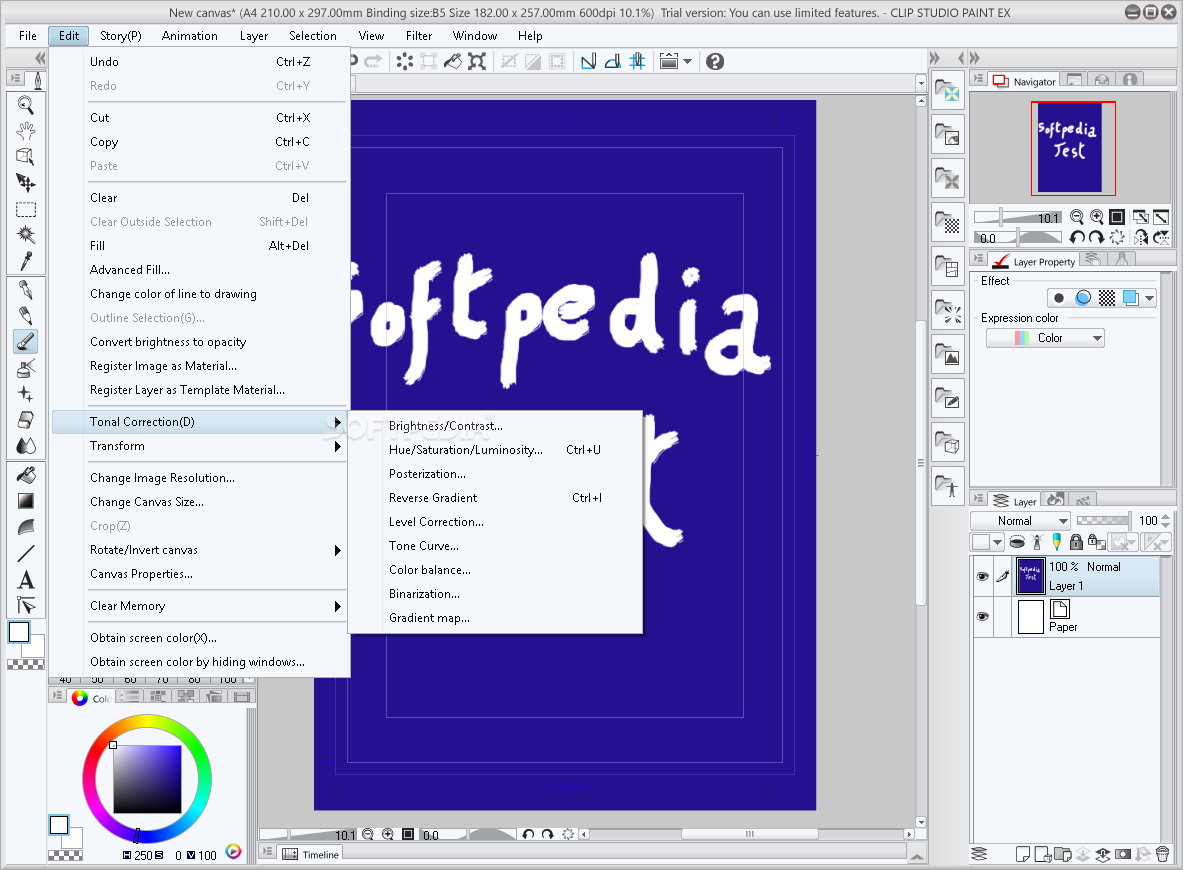Open the File menu

point(28,35)
